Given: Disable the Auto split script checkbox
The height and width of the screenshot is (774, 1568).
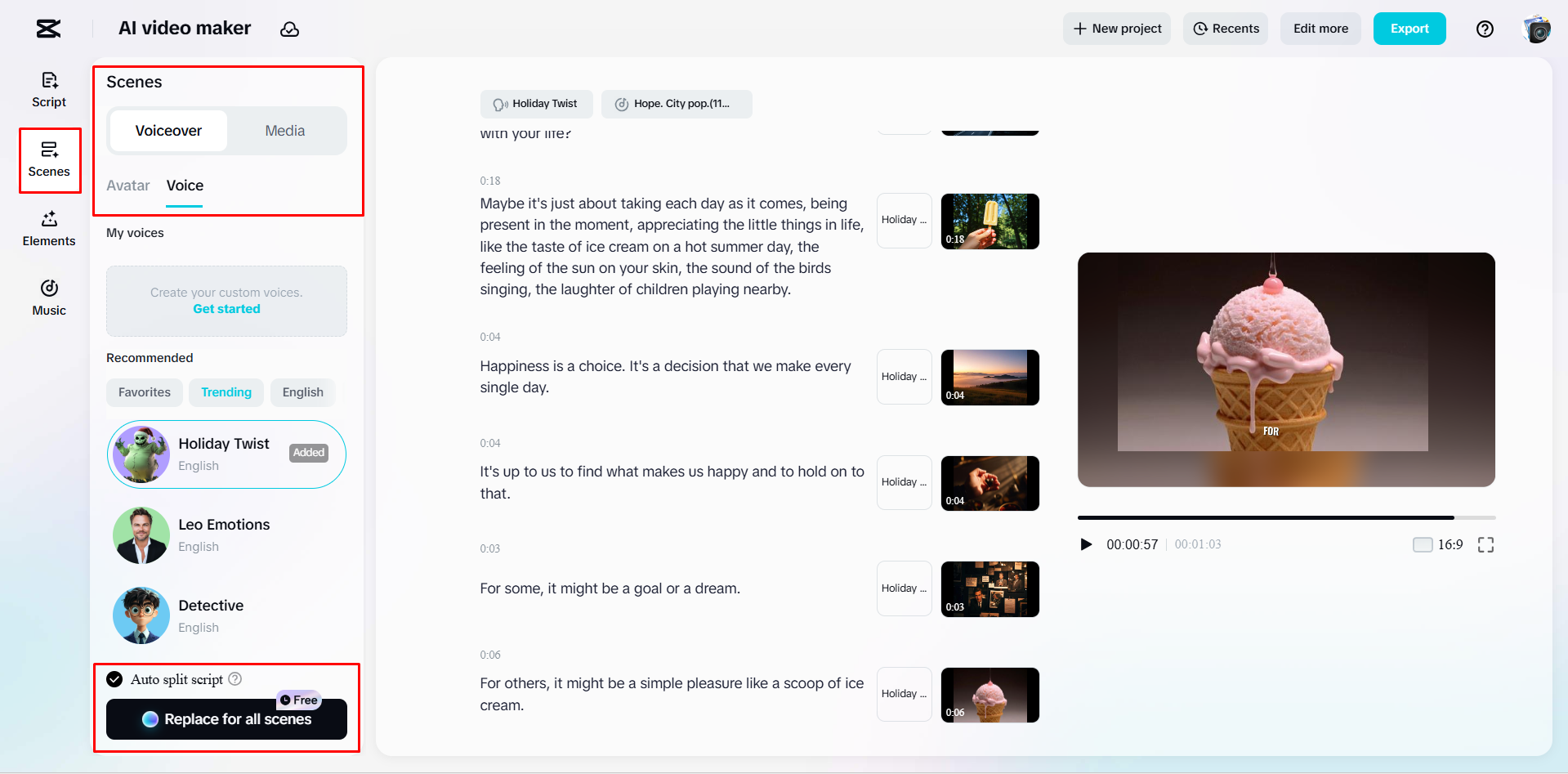Looking at the screenshot, I should tap(114, 678).
